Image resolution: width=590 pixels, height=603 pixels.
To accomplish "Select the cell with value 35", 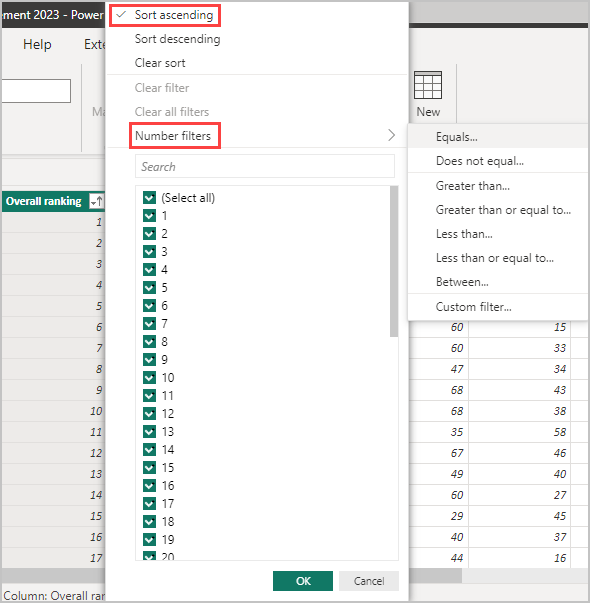I will coord(457,432).
